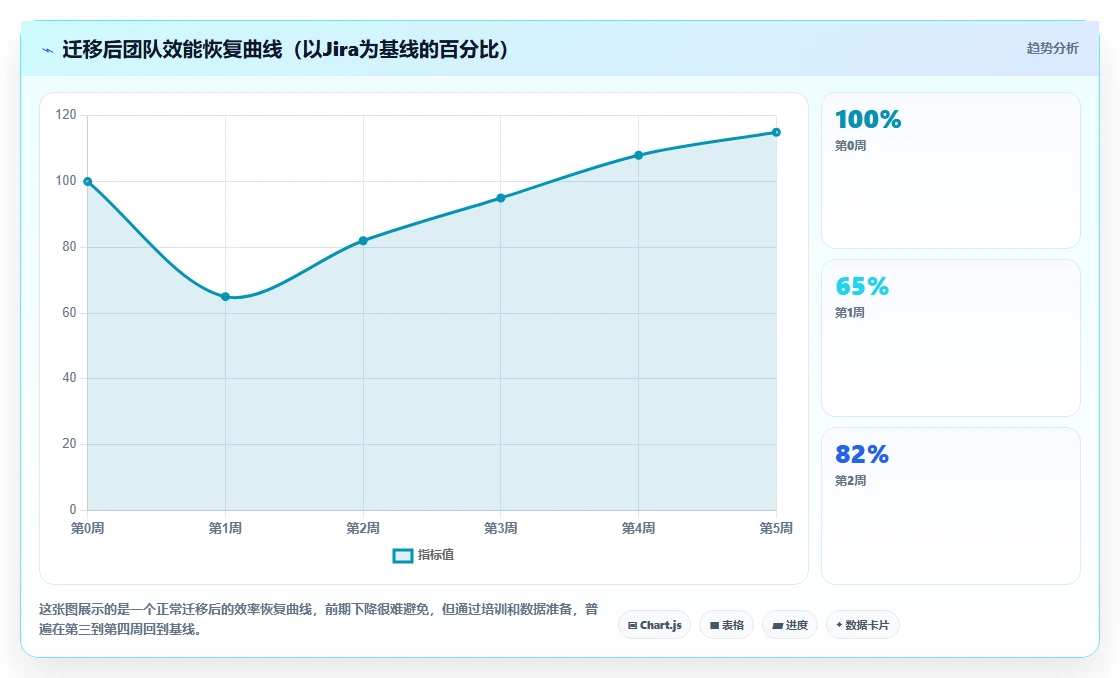Image resolution: width=1120 pixels, height=678 pixels.
Task: Click the lightning icon beside the chart title
Action: [48, 50]
